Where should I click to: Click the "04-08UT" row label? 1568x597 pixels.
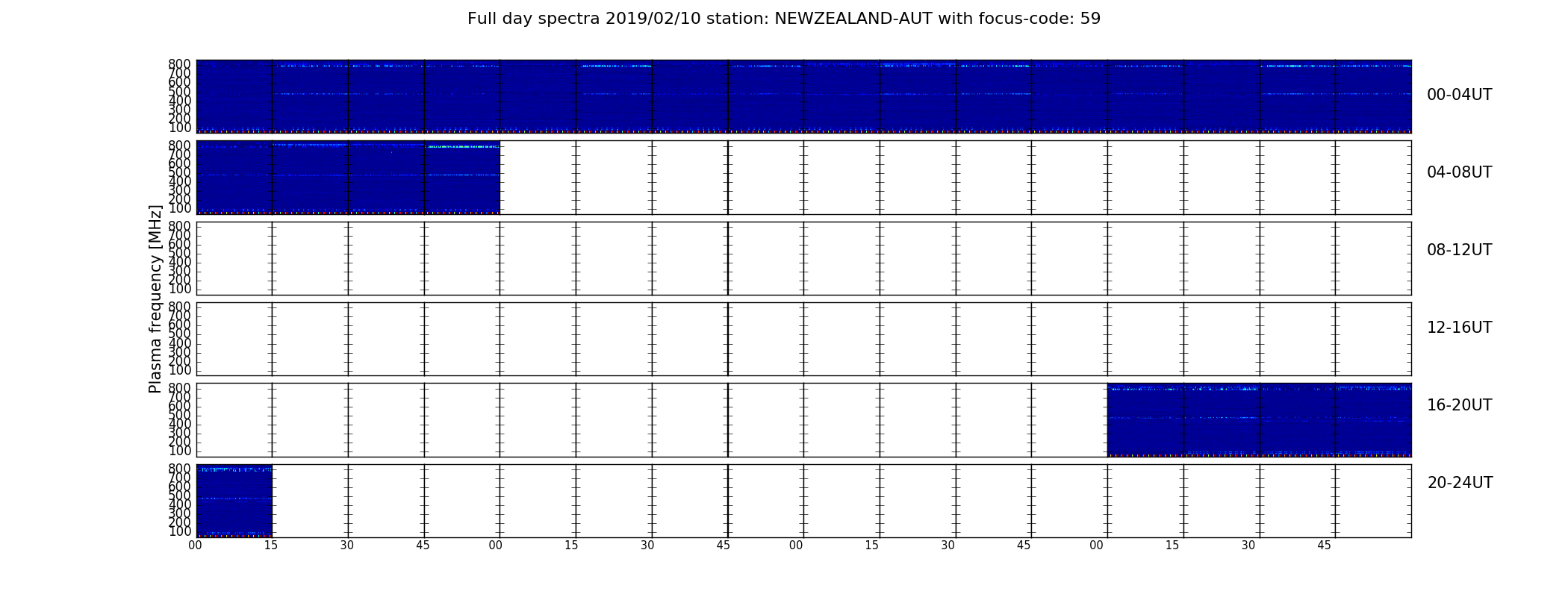1459,172
